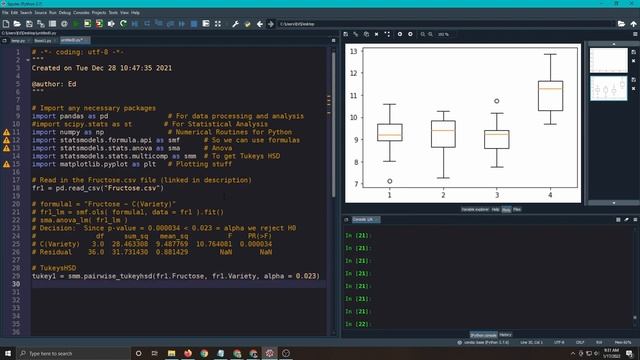Change to the parent directory

pyautogui.click(x=633, y=24)
